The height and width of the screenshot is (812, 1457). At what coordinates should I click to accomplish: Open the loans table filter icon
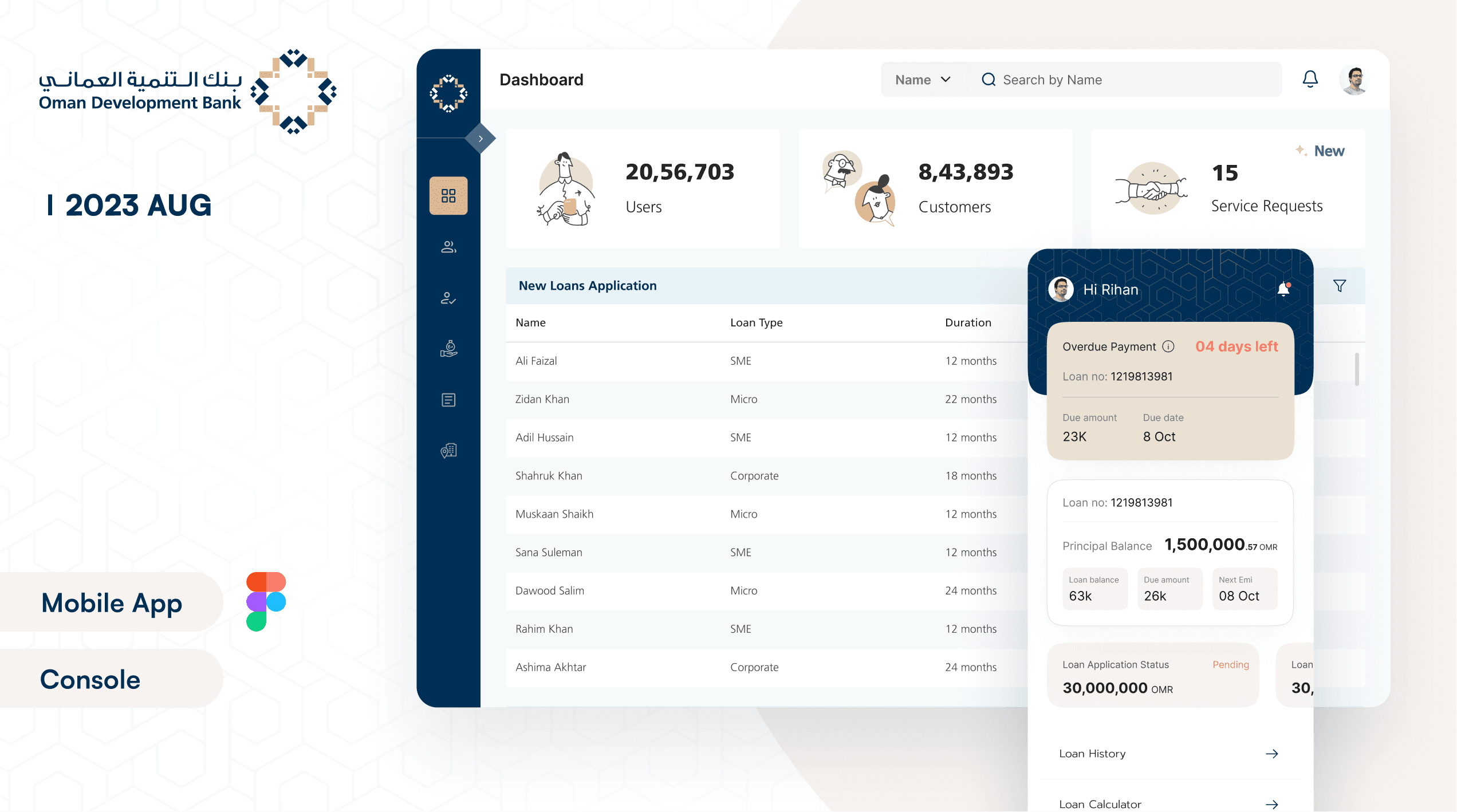(x=1339, y=286)
